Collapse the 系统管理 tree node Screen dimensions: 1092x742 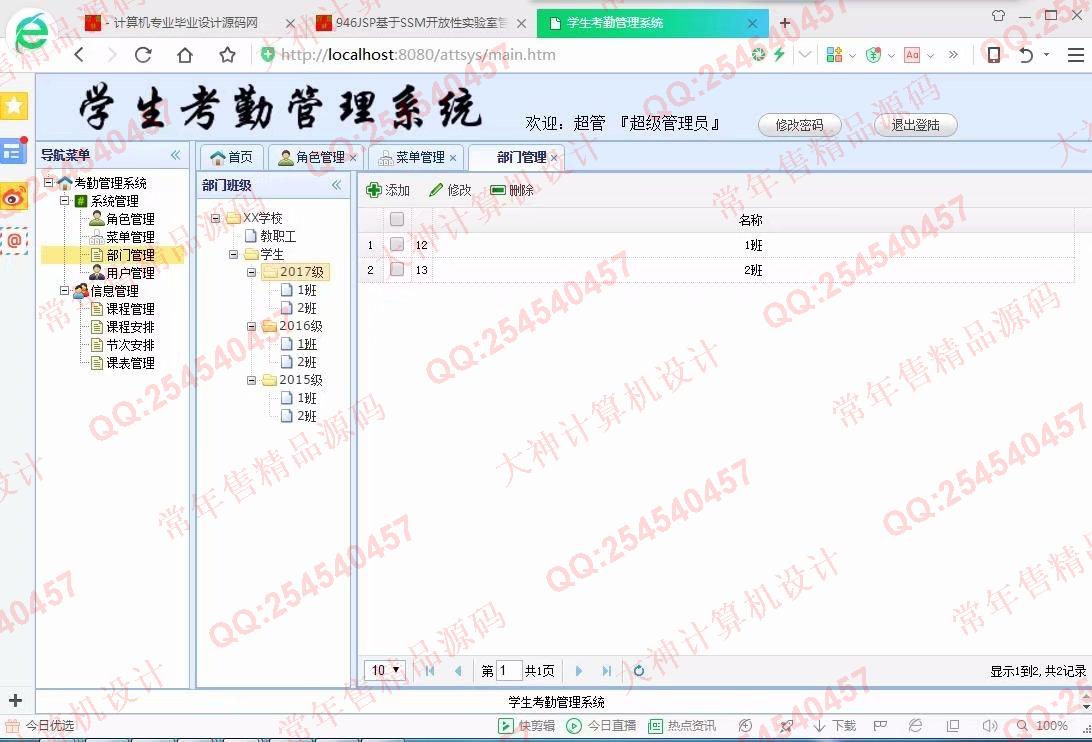[x=65, y=201]
